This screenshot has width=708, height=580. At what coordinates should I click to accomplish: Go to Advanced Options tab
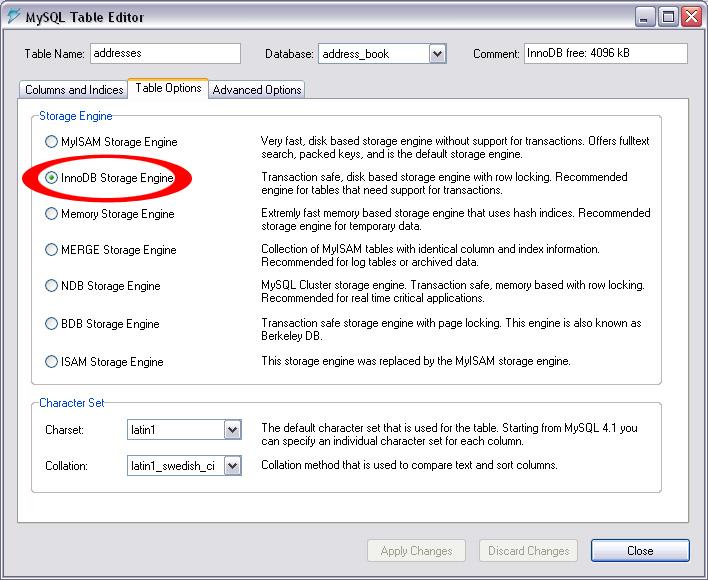pyautogui.click(x=256, y=90)
